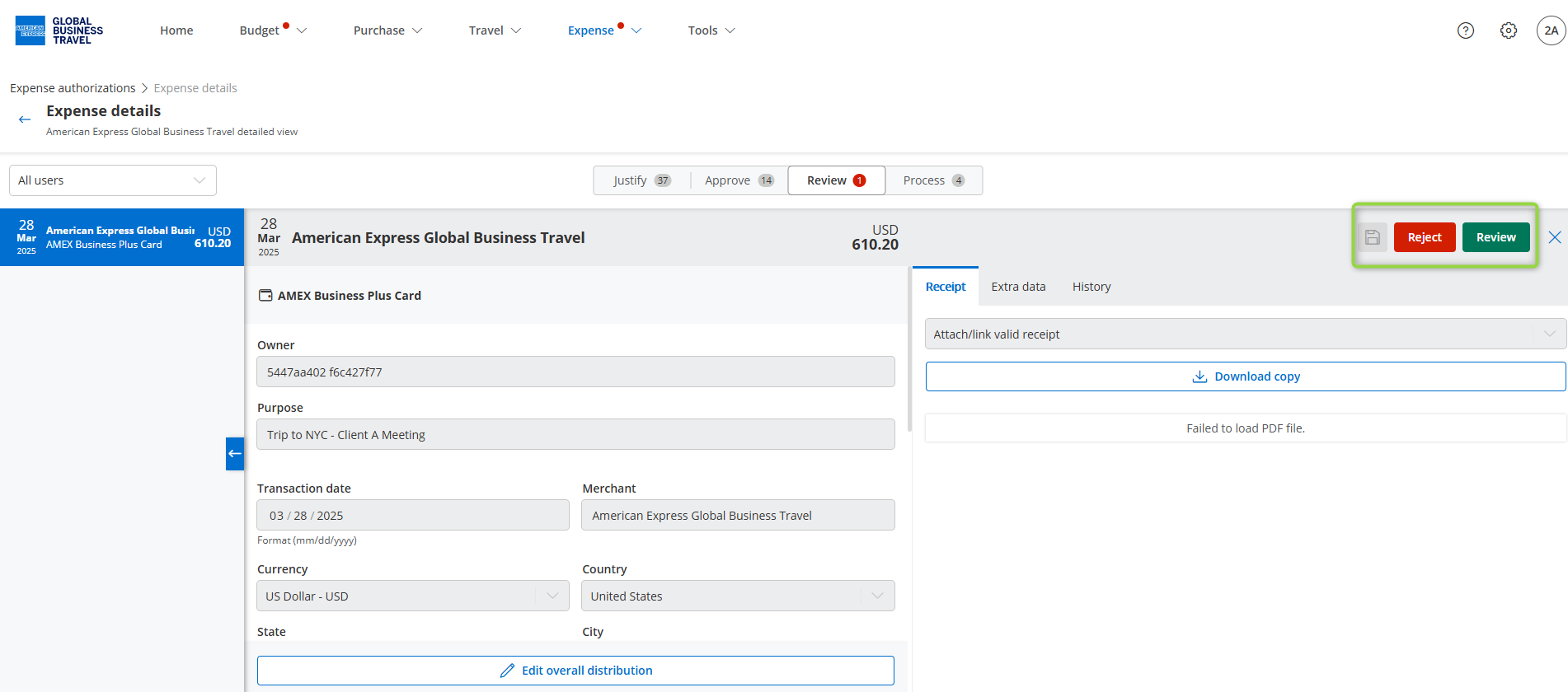
Task: Click Edit overall distribution button
Action: point(575,671)
